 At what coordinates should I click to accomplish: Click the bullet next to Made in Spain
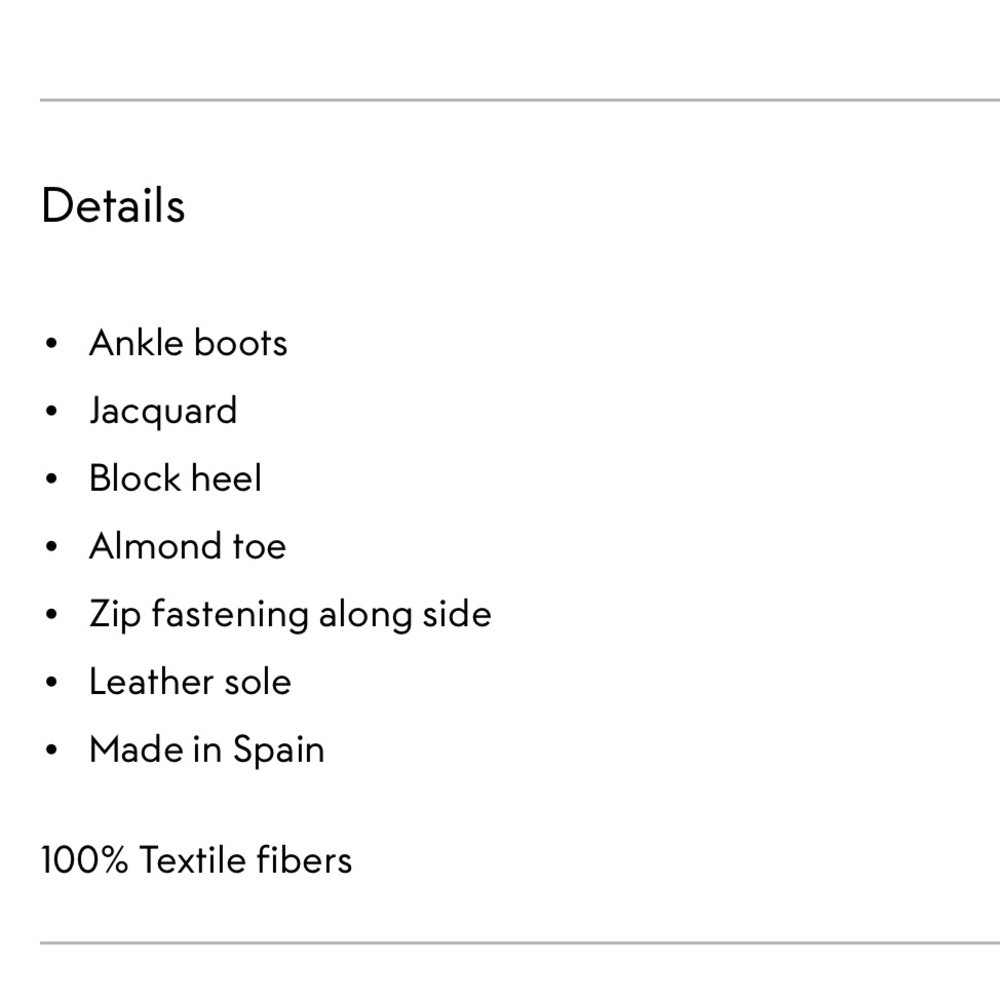[x=52, y=749]
